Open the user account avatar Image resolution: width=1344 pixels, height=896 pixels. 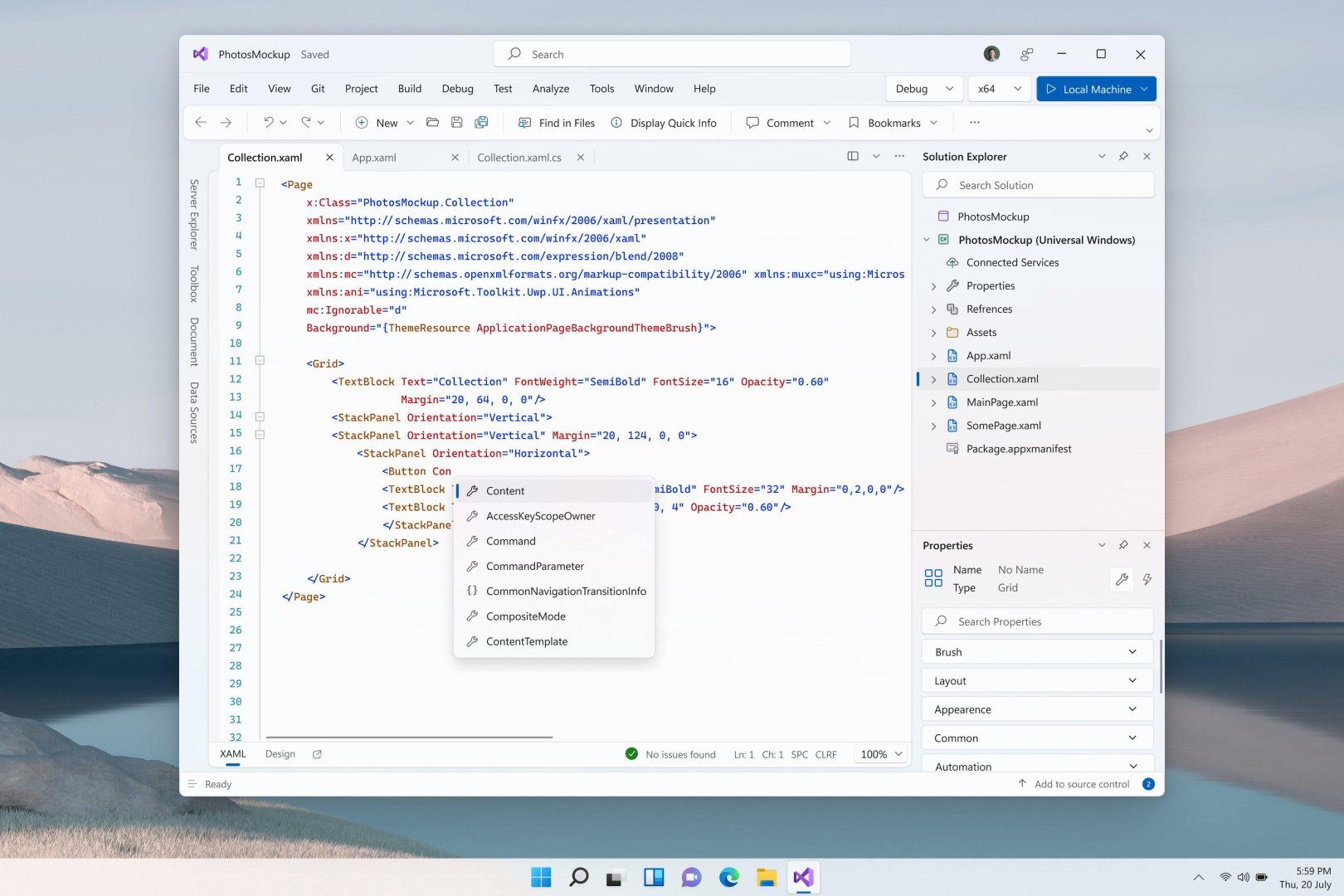point(991,54)
